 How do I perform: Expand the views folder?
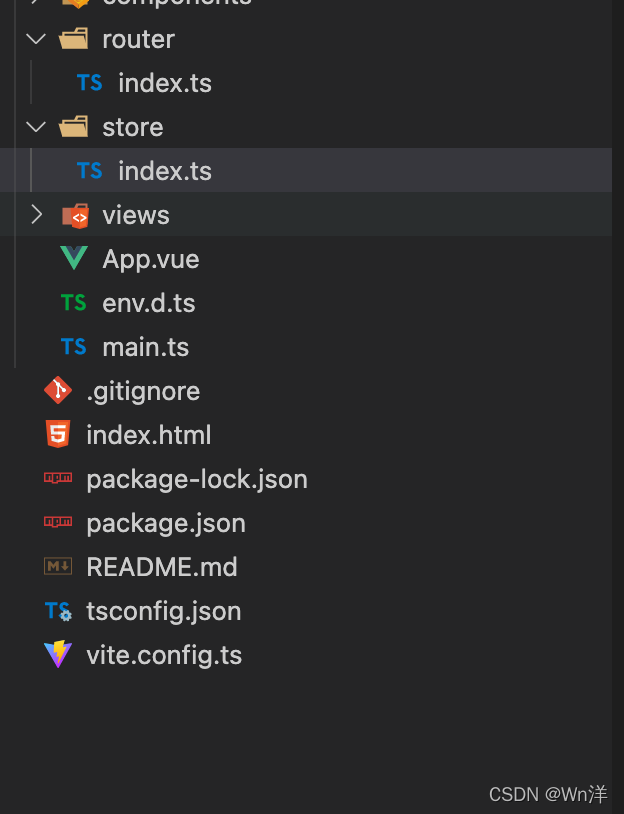click(37, 214)
